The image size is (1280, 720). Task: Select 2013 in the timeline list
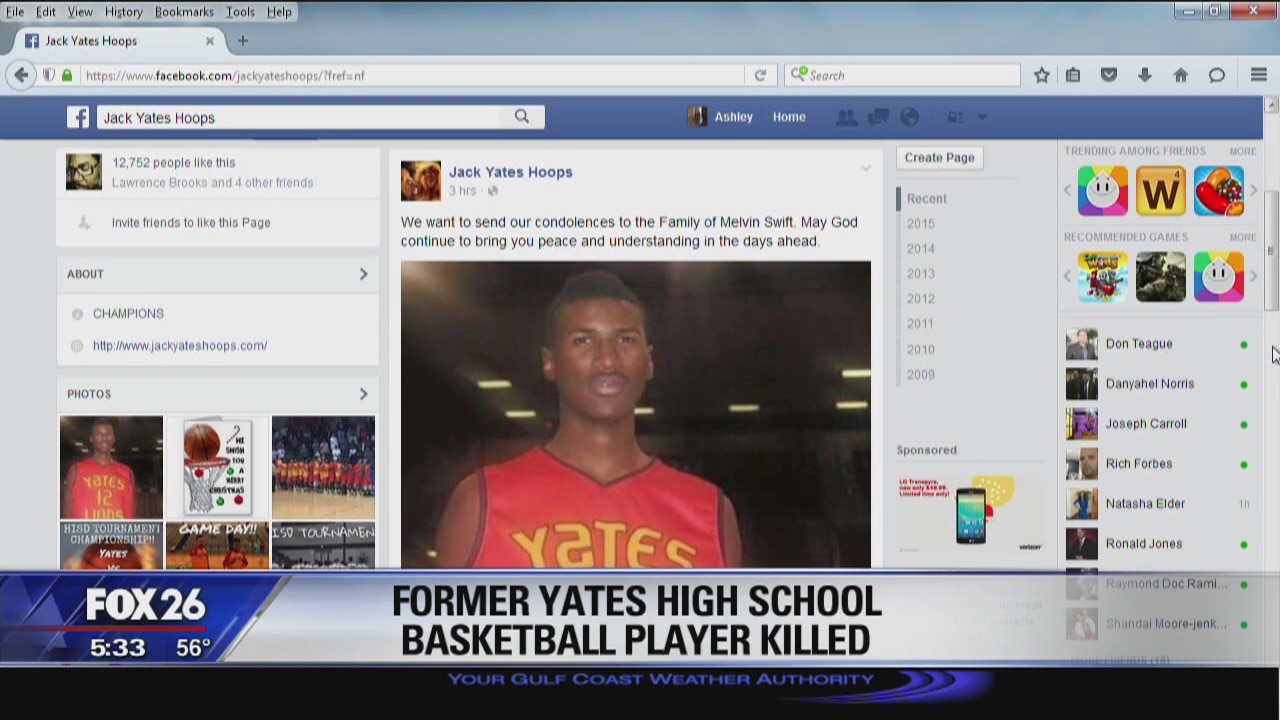[x=921, y=273]
